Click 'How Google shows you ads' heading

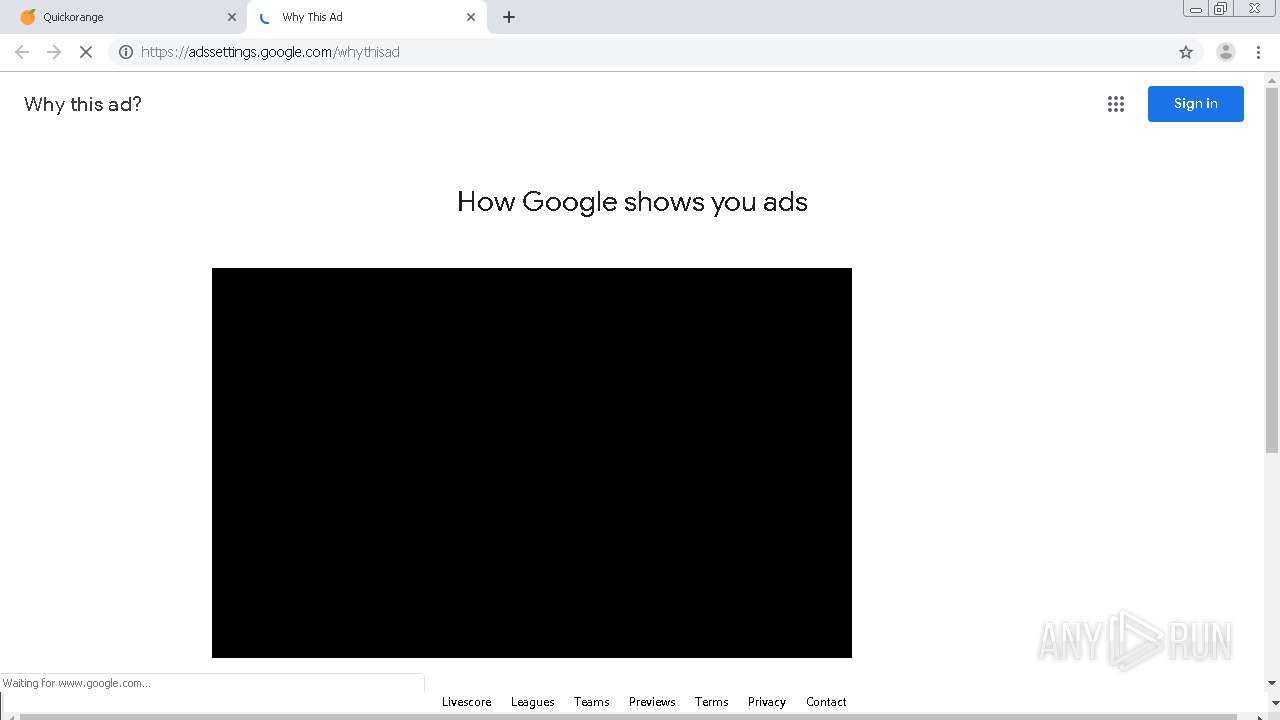tap(632, 202)
